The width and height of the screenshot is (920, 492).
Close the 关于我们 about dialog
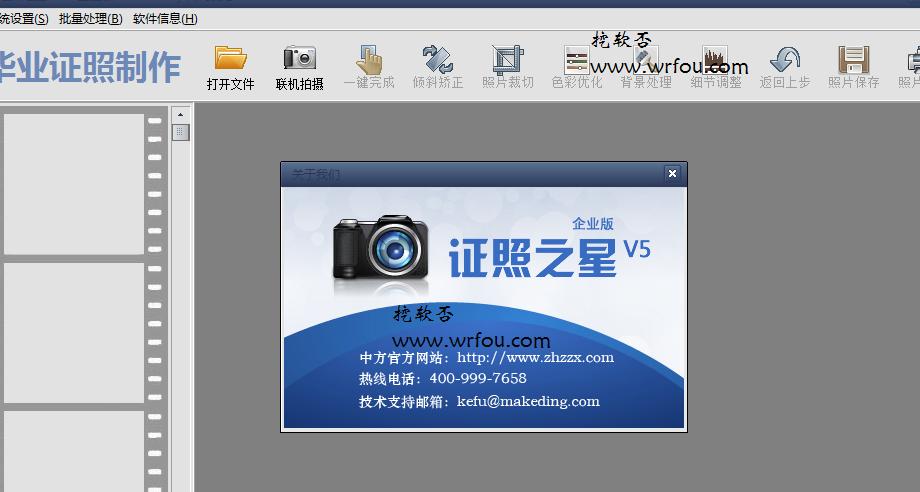point(672,174)
